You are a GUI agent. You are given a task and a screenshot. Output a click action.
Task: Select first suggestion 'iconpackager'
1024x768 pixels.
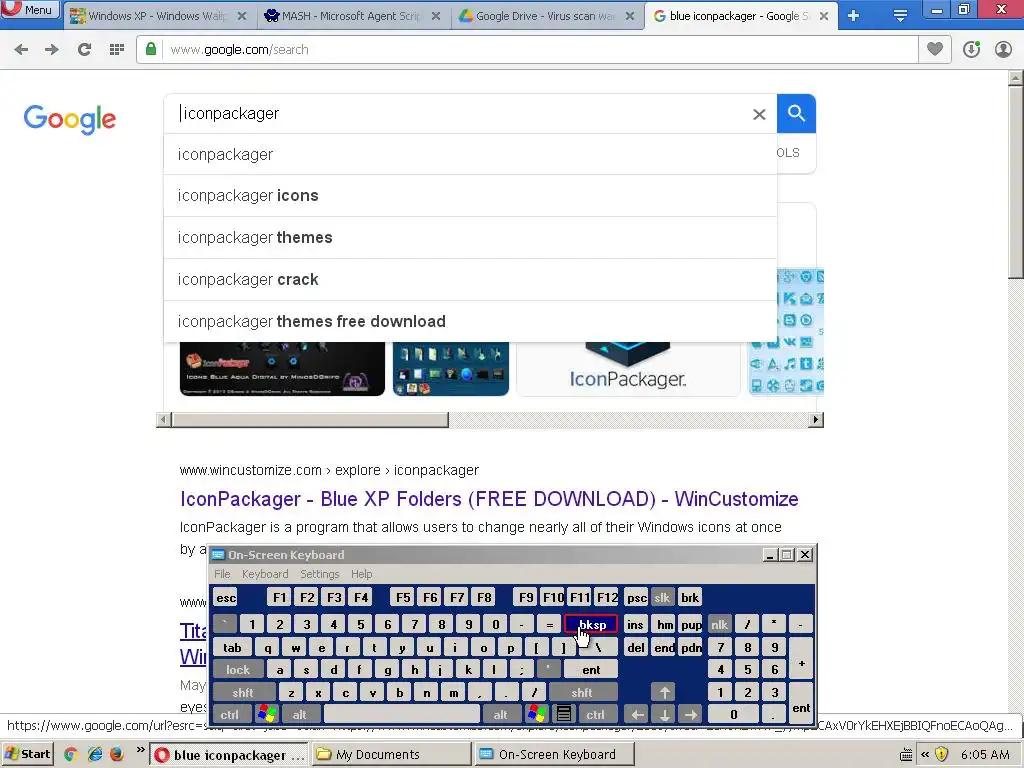click(x=470, y=154)
